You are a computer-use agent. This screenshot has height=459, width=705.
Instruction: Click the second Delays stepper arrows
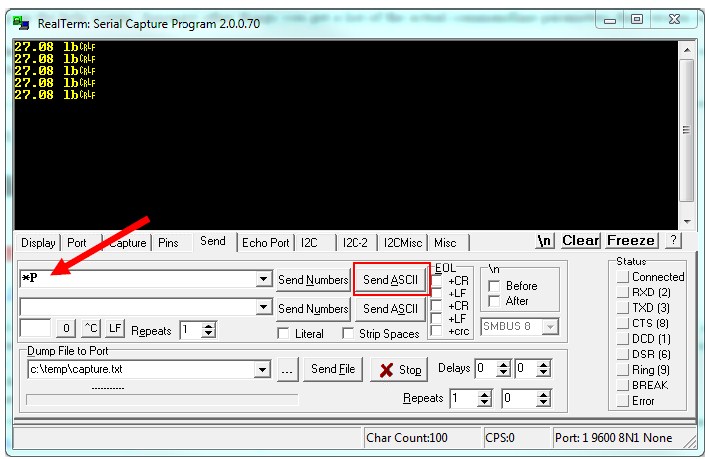tap(544, 369)
